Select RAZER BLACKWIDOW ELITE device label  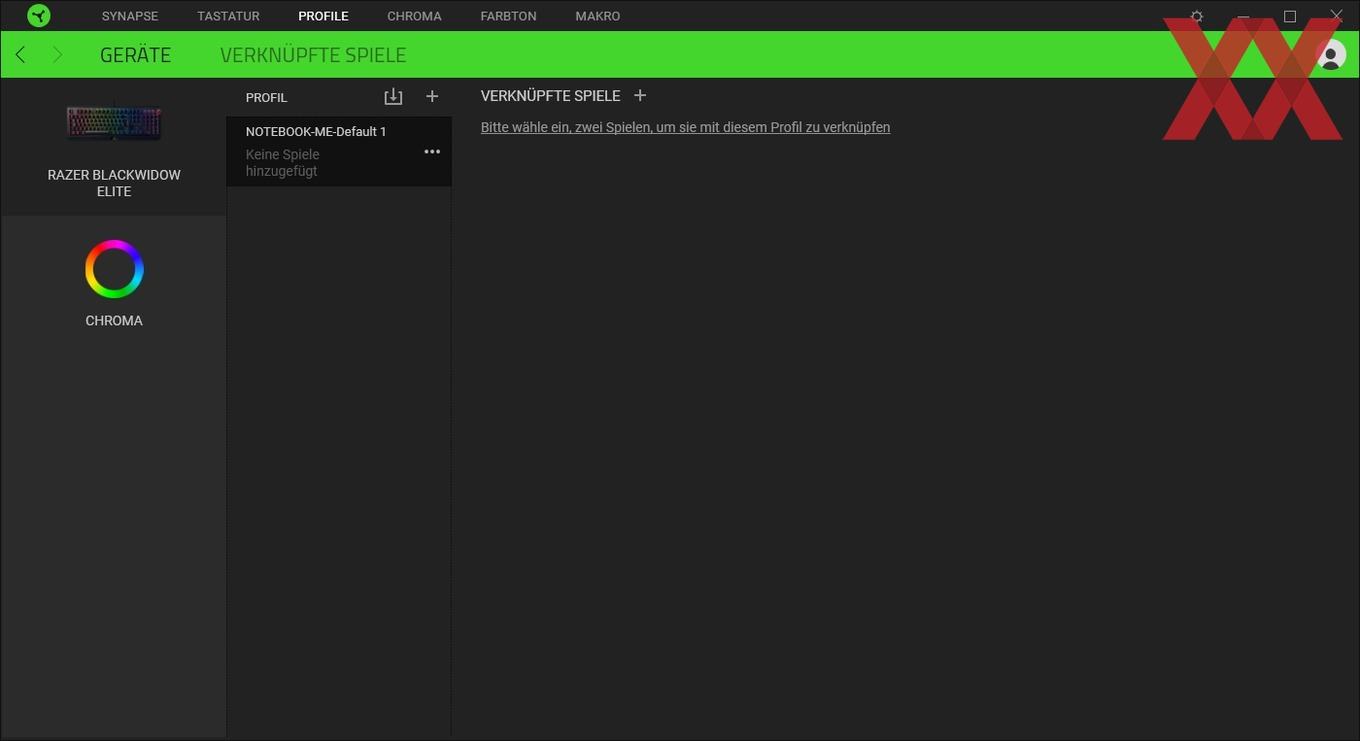click(x=114, y=183)
